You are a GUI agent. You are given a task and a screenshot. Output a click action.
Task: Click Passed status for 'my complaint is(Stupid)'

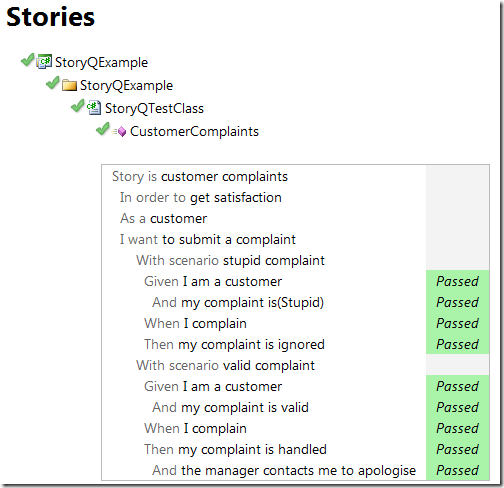coord(457,302)
